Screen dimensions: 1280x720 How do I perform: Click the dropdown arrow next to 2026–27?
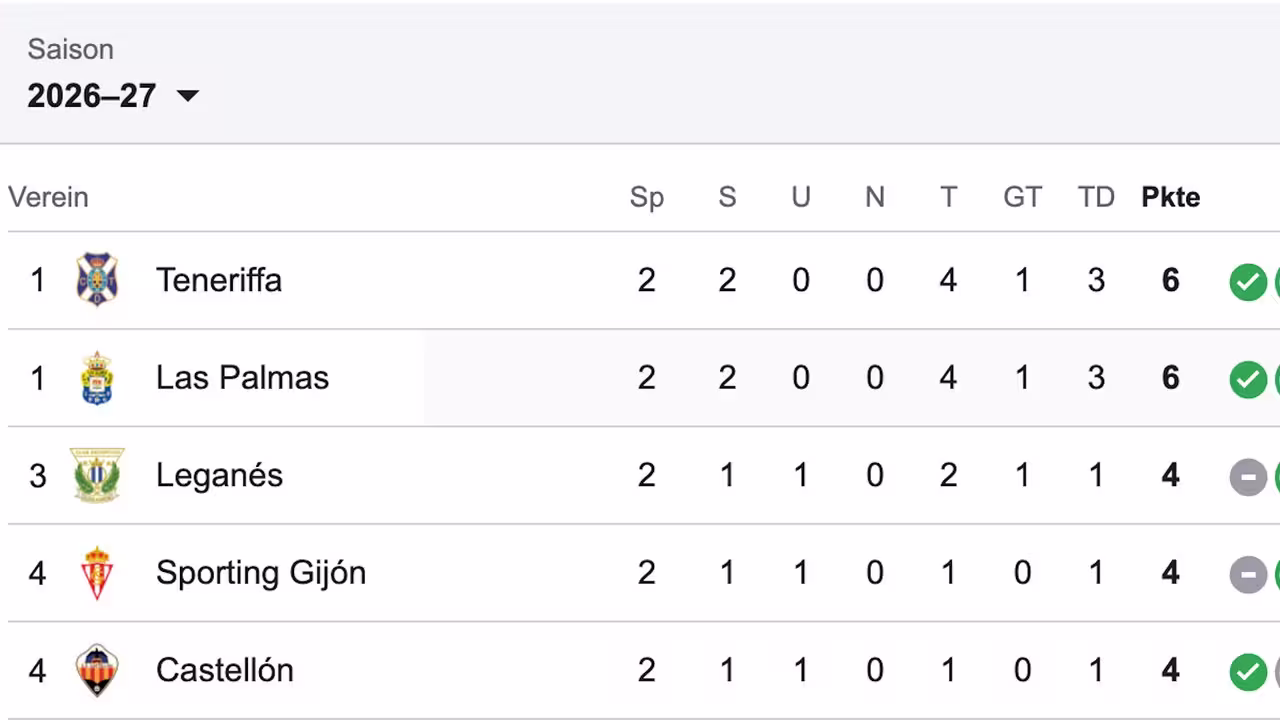[187, 96]
